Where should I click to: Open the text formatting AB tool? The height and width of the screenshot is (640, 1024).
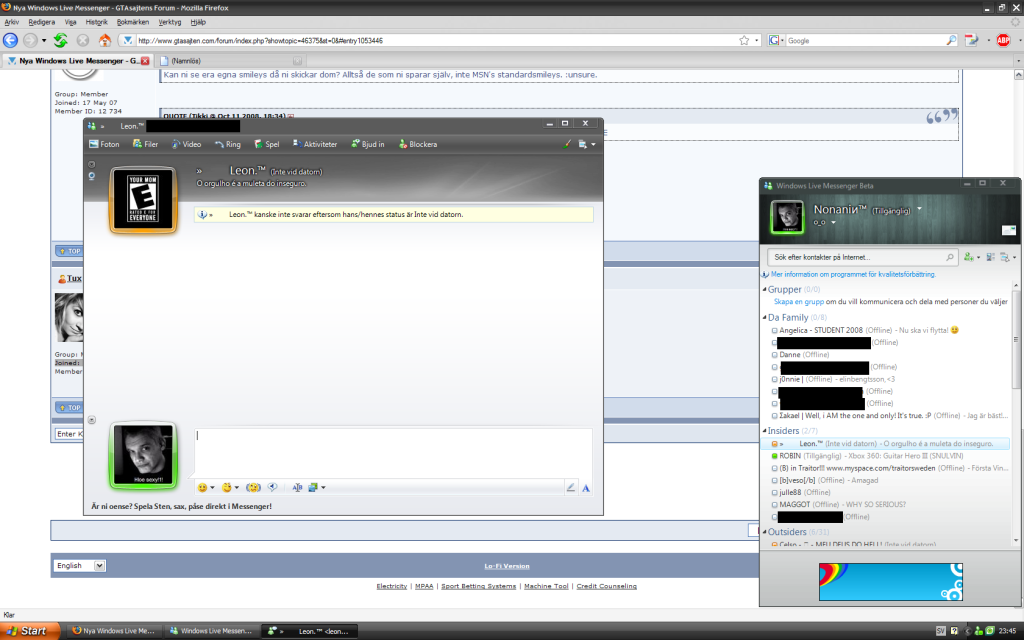pos(297,487)
